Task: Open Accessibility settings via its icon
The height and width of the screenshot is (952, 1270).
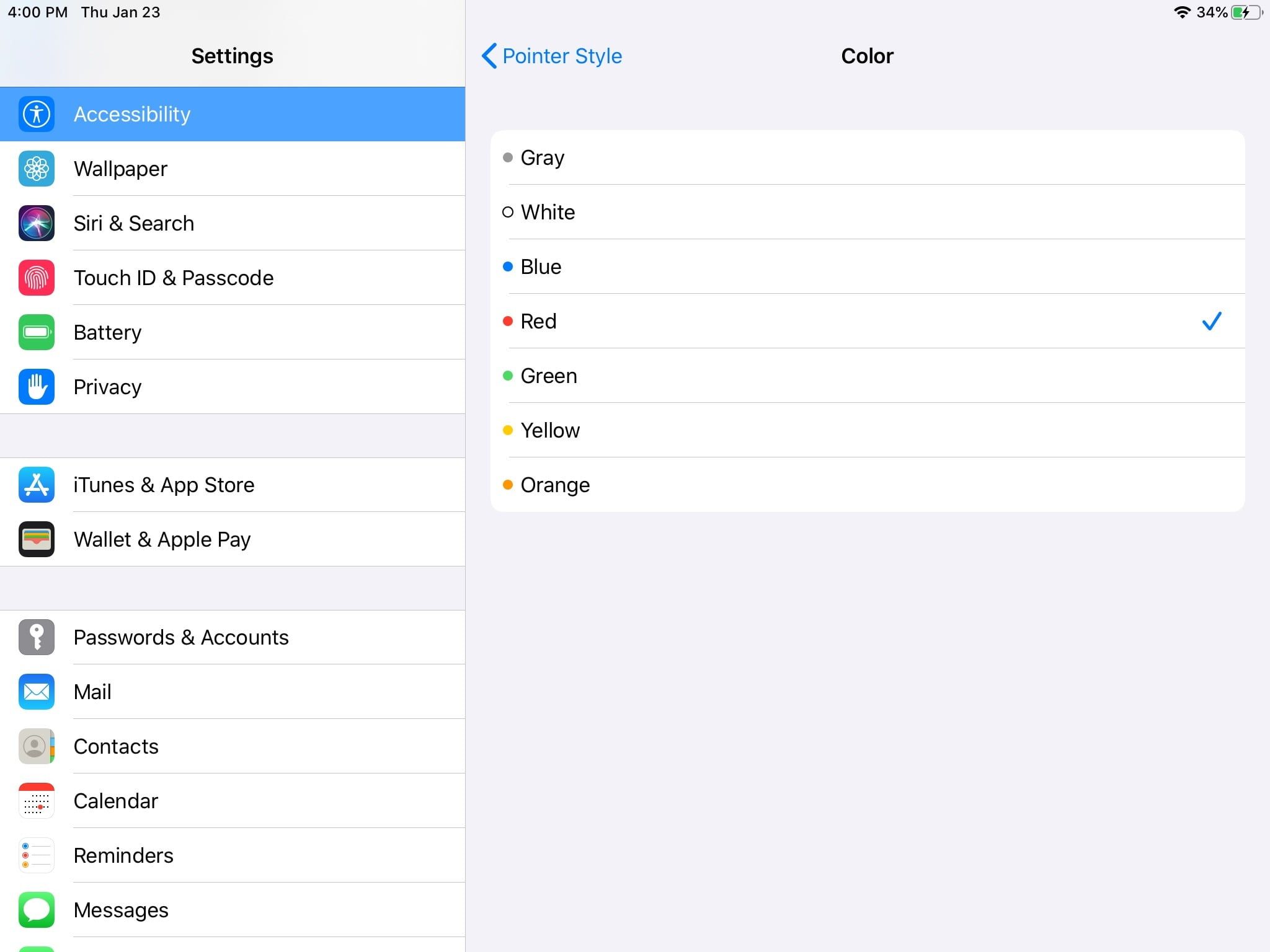Action: 36,114
